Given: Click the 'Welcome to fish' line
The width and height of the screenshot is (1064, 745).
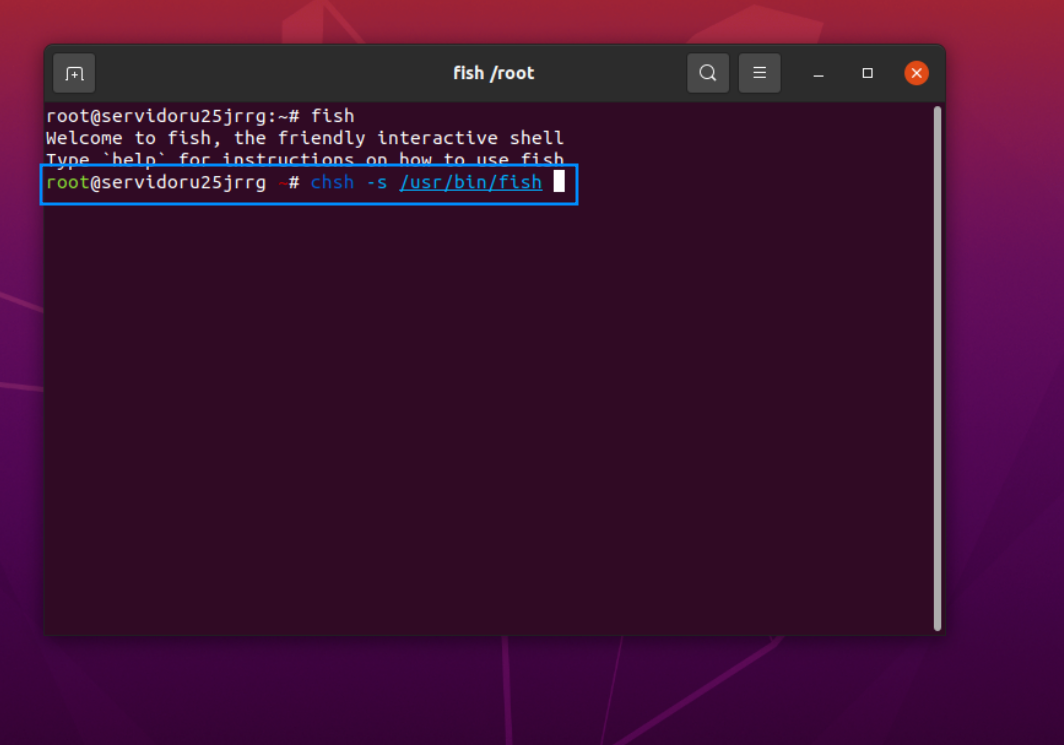Looking at the screenshot, I should pos(305,138).
